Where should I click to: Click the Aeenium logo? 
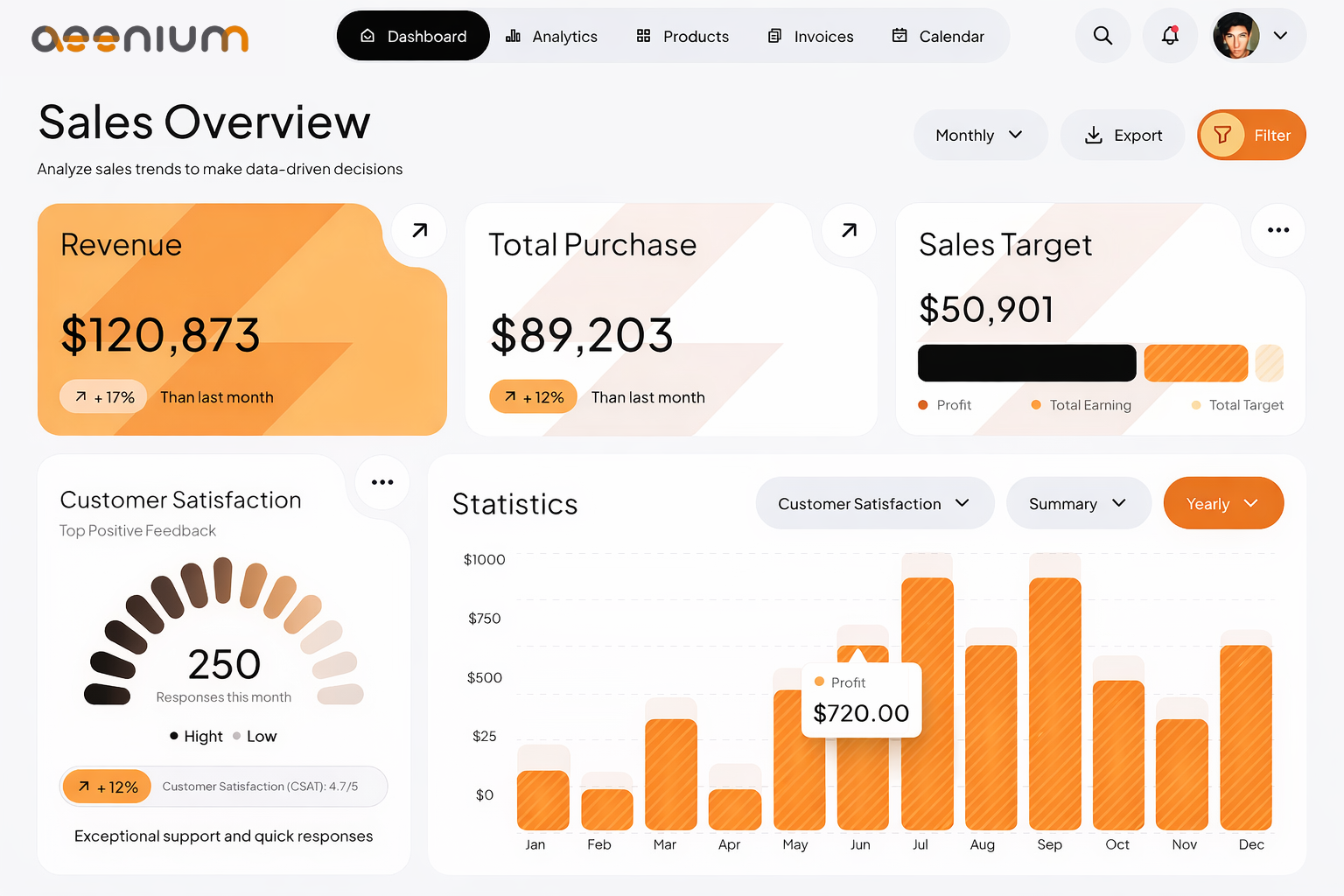(140, 38)
